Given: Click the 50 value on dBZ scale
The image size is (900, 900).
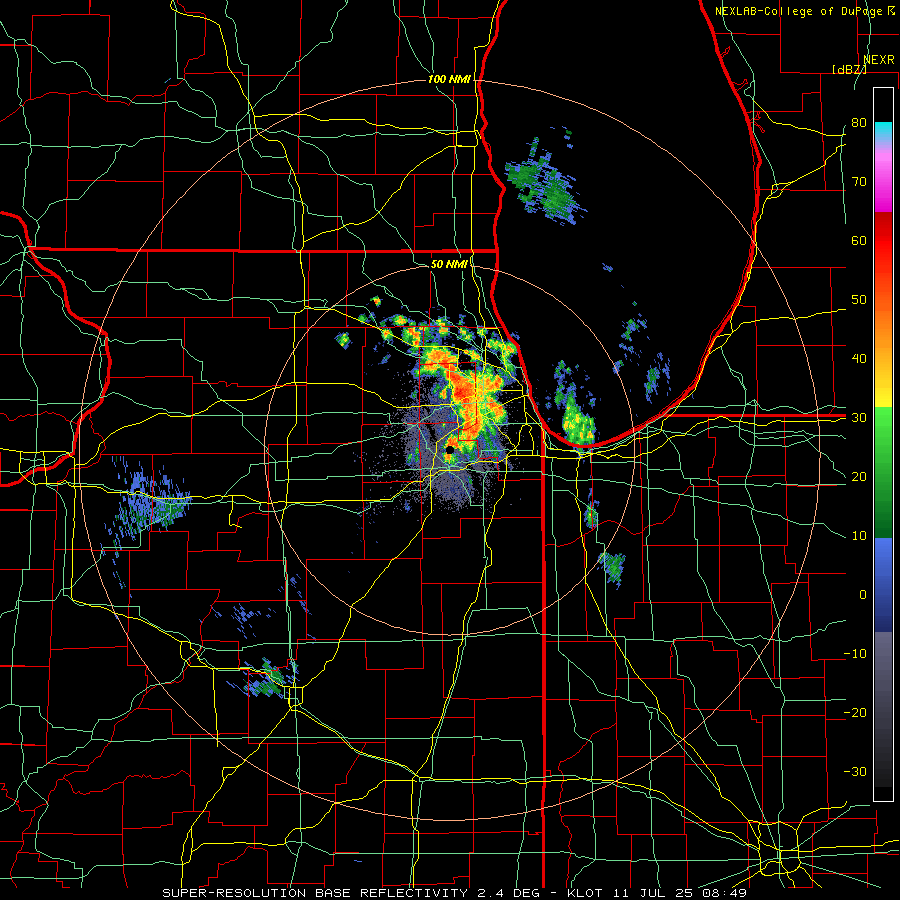Looking at the screenshot, I should [859, 300].
